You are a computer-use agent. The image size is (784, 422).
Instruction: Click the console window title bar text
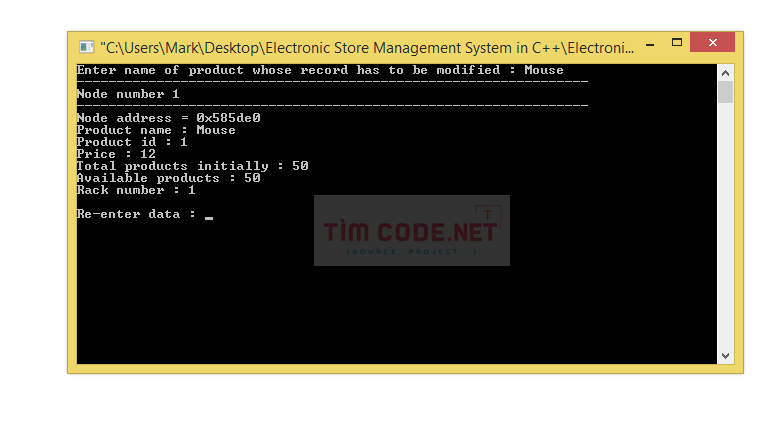[367, 48]
